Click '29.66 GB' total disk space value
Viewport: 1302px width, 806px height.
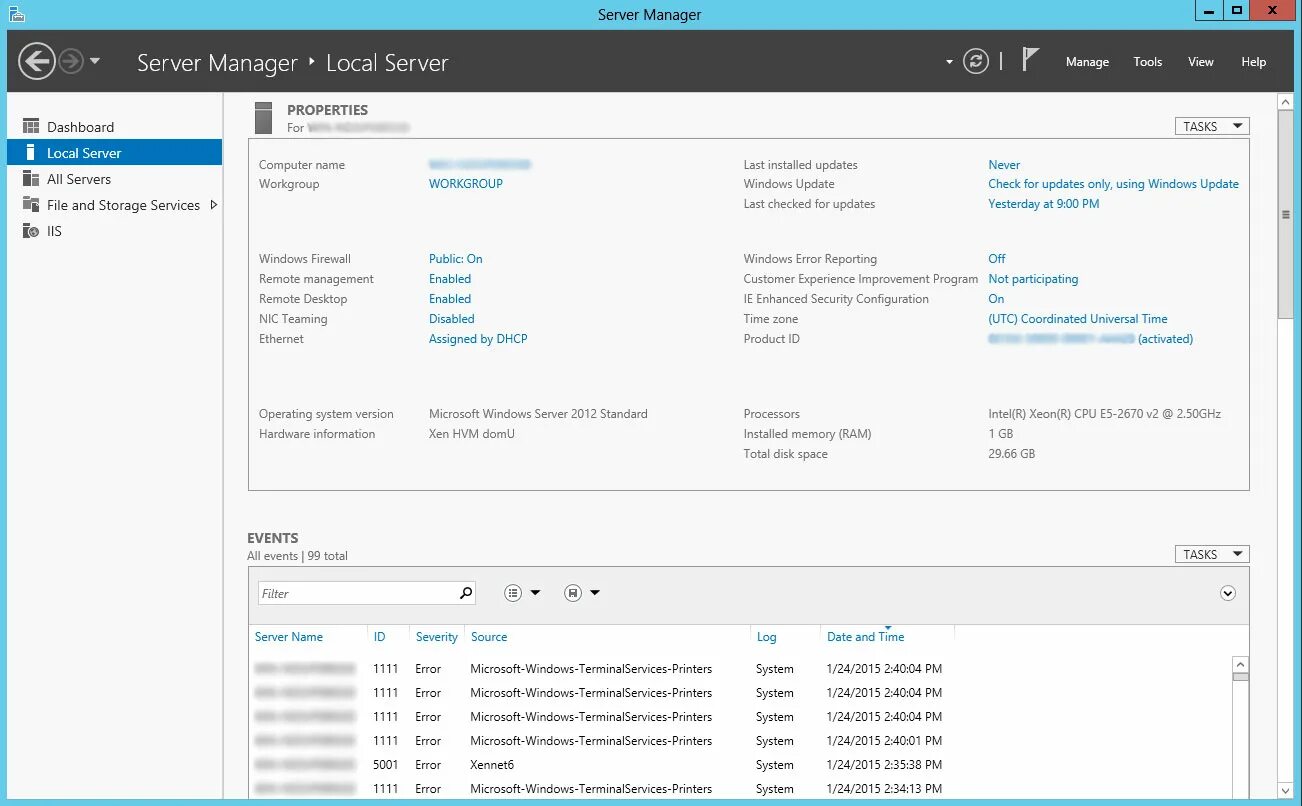point(1011,454)
